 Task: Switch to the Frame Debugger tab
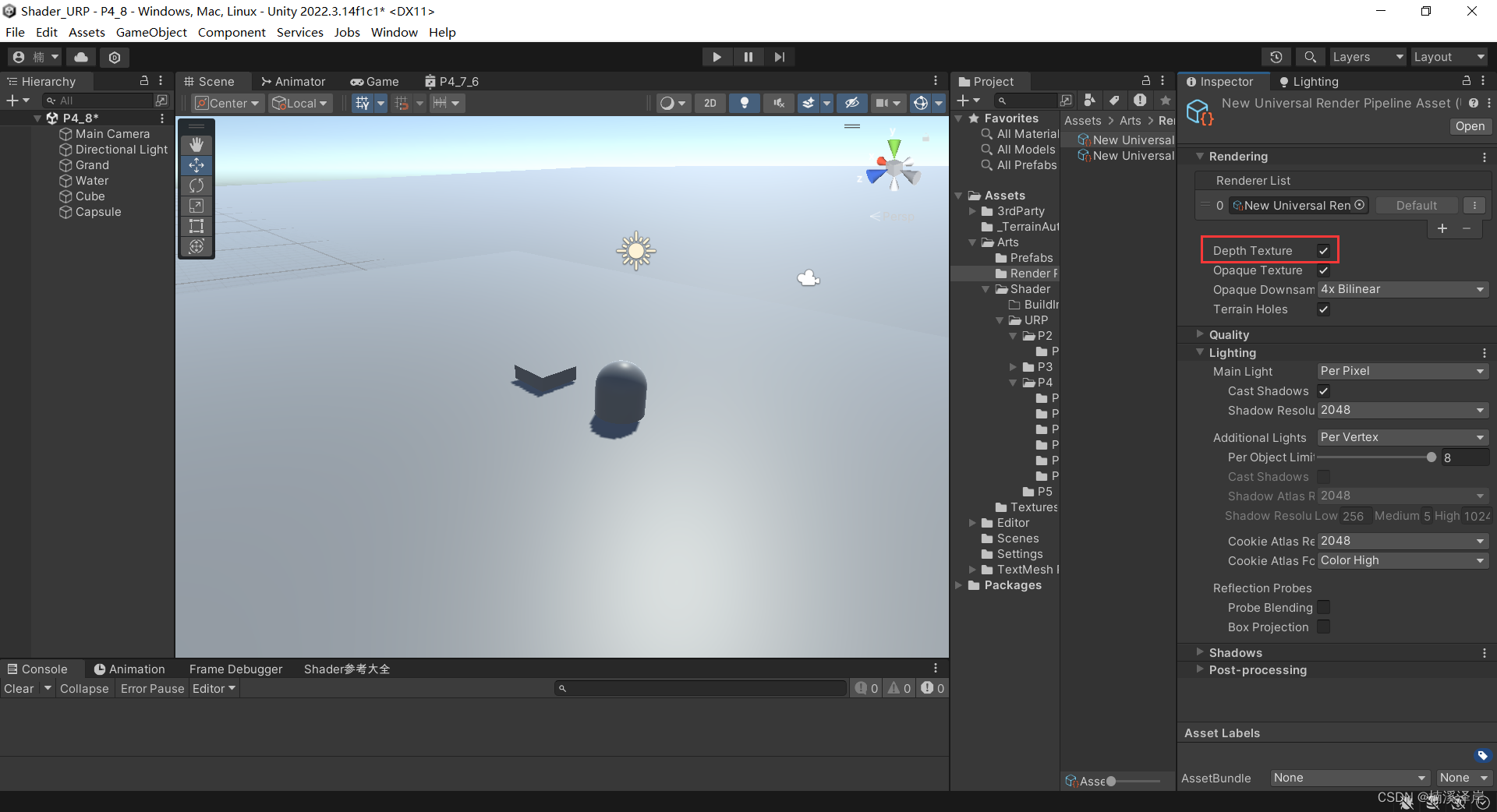tap(236, 669)
